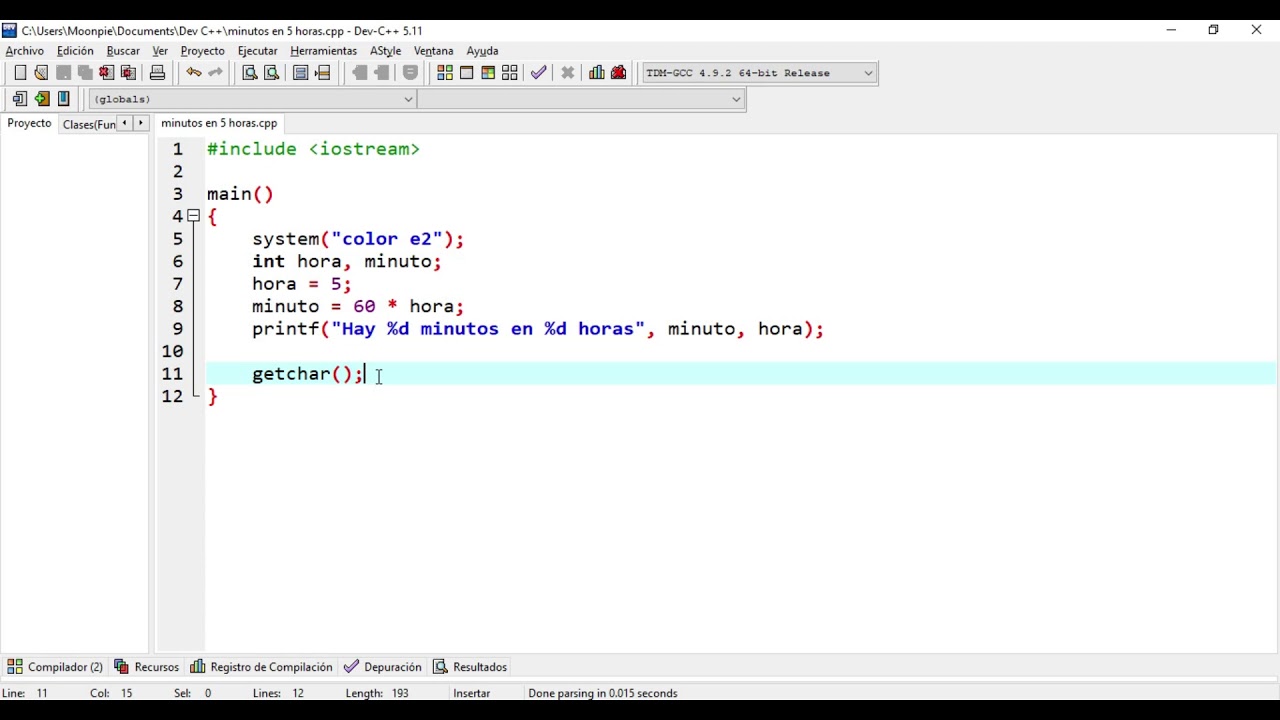Click the Go to line icon
This screenshot has width=1280, height=720.
(322, 72)
